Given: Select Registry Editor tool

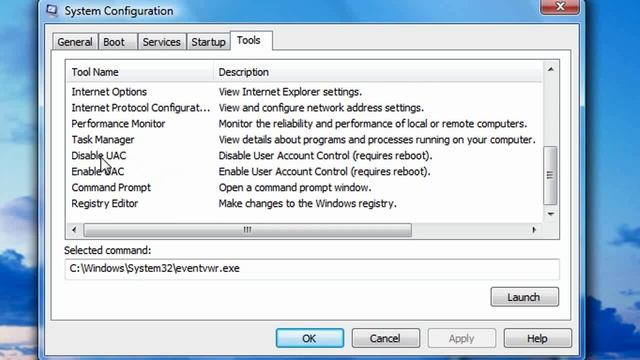Looking at the screenshot, I should point(105,203).
